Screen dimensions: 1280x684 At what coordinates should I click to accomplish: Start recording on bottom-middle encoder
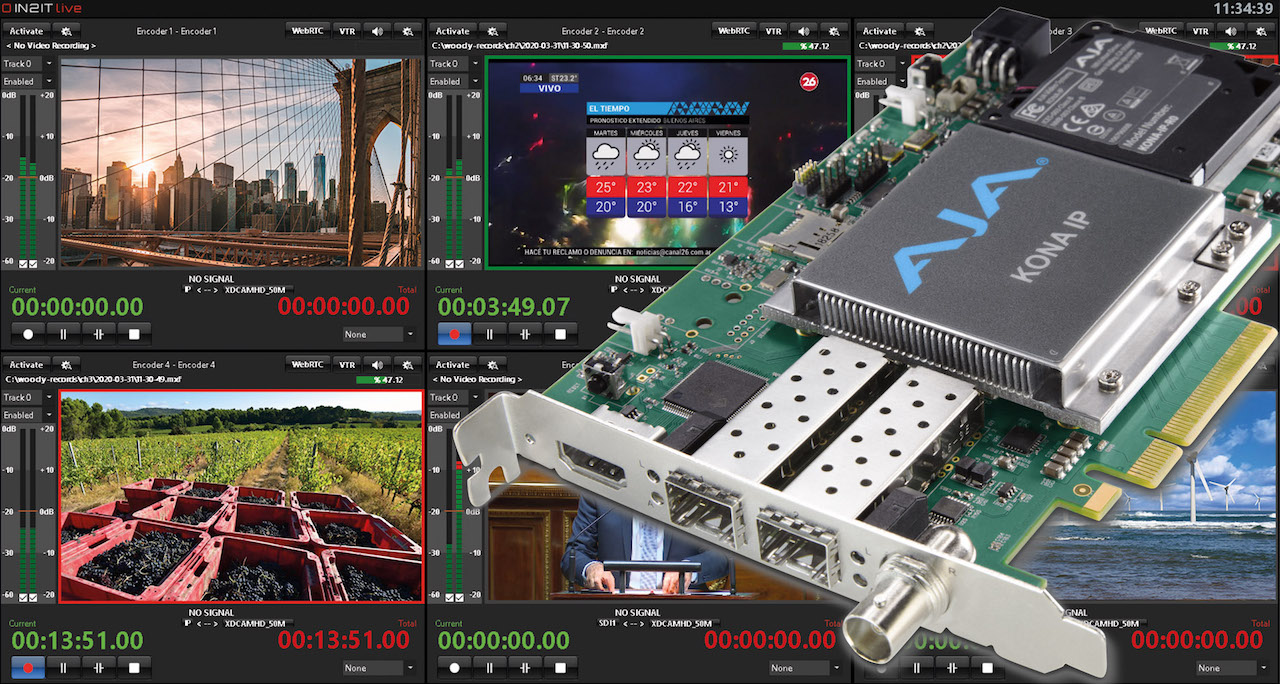tap(454, 667)
